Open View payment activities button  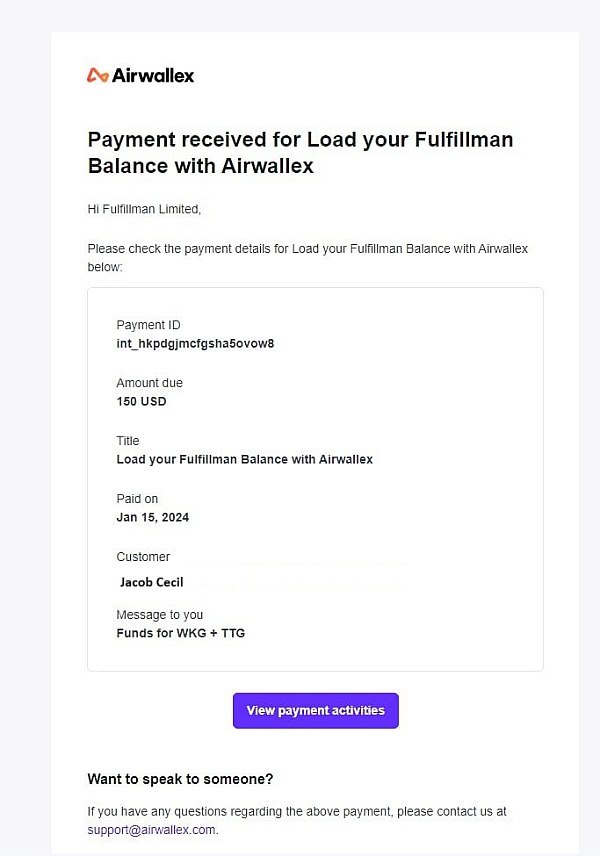pyautogui.click(x=316, y=710)
